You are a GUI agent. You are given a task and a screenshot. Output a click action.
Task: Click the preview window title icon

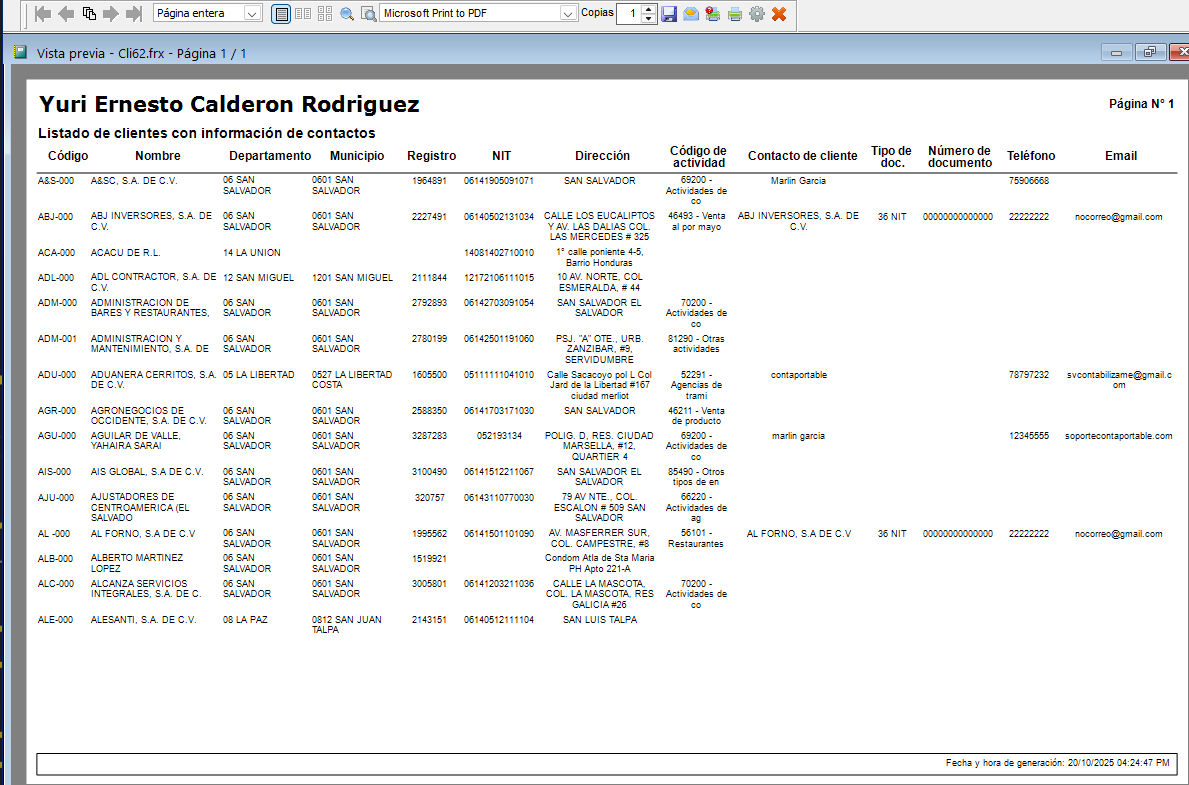(20, 52)
